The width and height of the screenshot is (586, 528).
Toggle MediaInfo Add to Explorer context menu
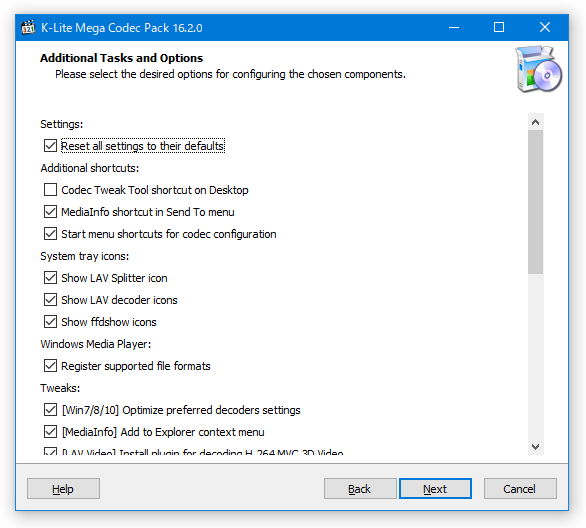point(50,432)
